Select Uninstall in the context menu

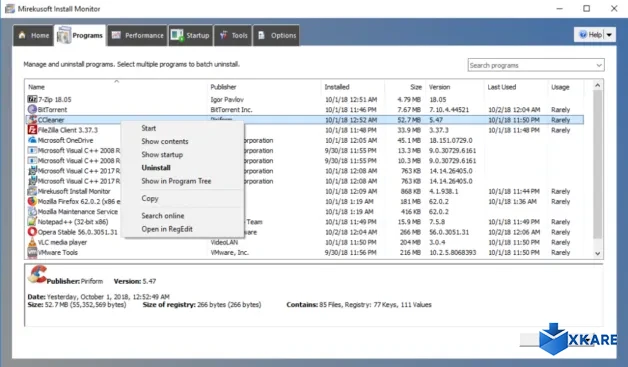[x=156, y=168]
